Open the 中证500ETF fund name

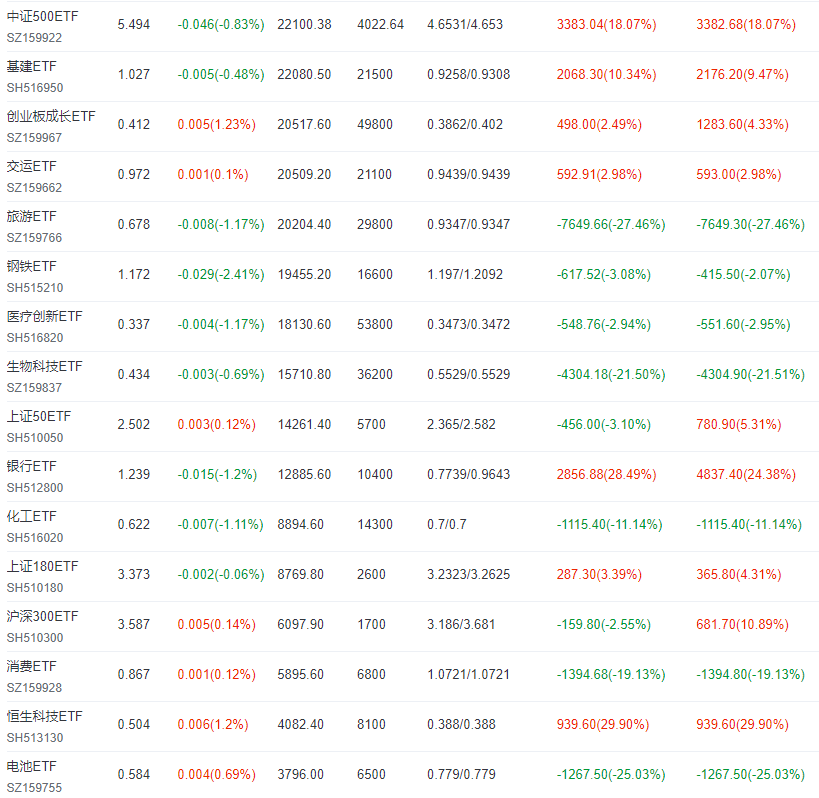pyautogui.click(x=42, y=16)
